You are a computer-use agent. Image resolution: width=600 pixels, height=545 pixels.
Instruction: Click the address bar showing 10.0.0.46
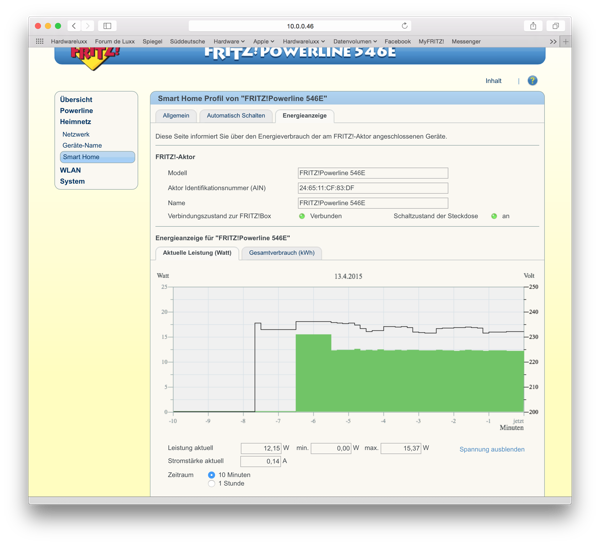coord(300,26)
